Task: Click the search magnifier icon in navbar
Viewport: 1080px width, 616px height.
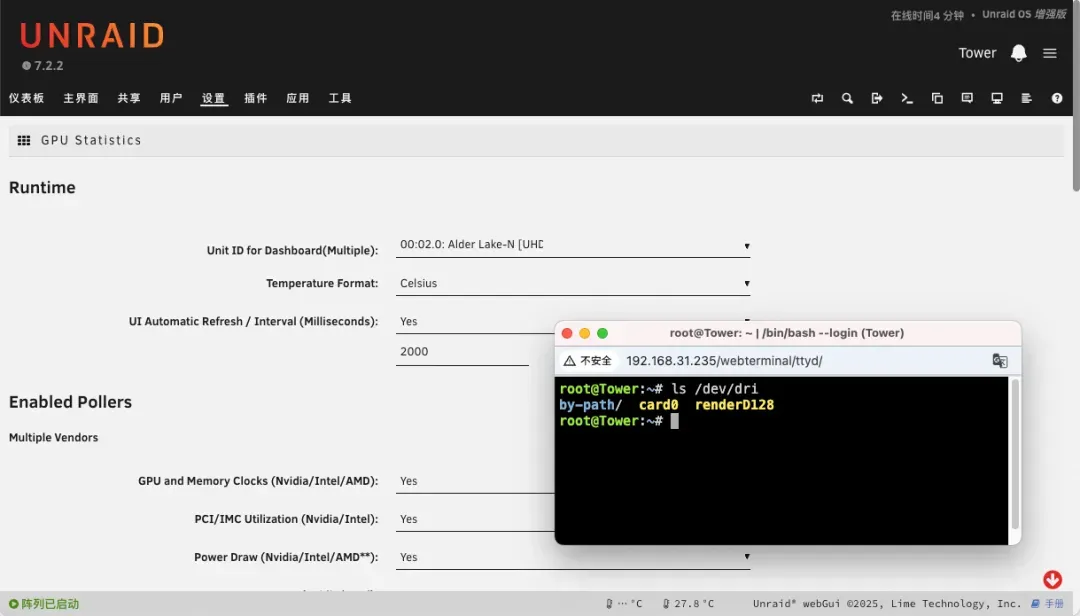Action: point(847,98)
